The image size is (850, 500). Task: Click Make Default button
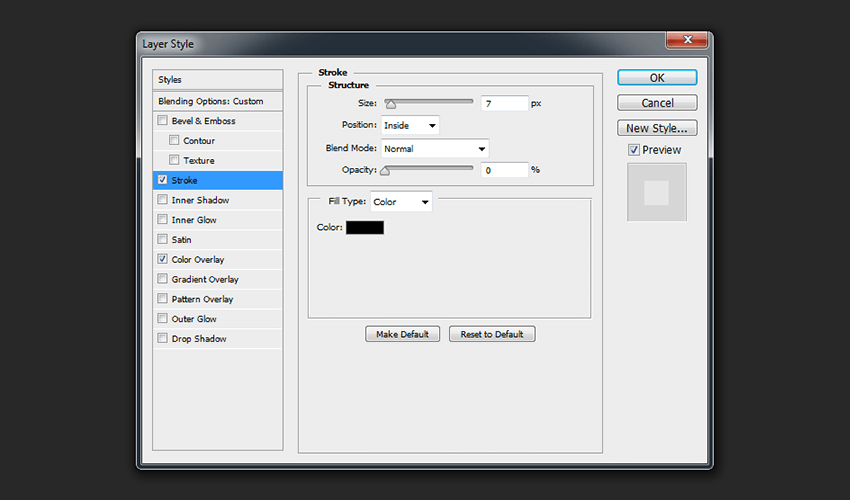coord(402,334)
